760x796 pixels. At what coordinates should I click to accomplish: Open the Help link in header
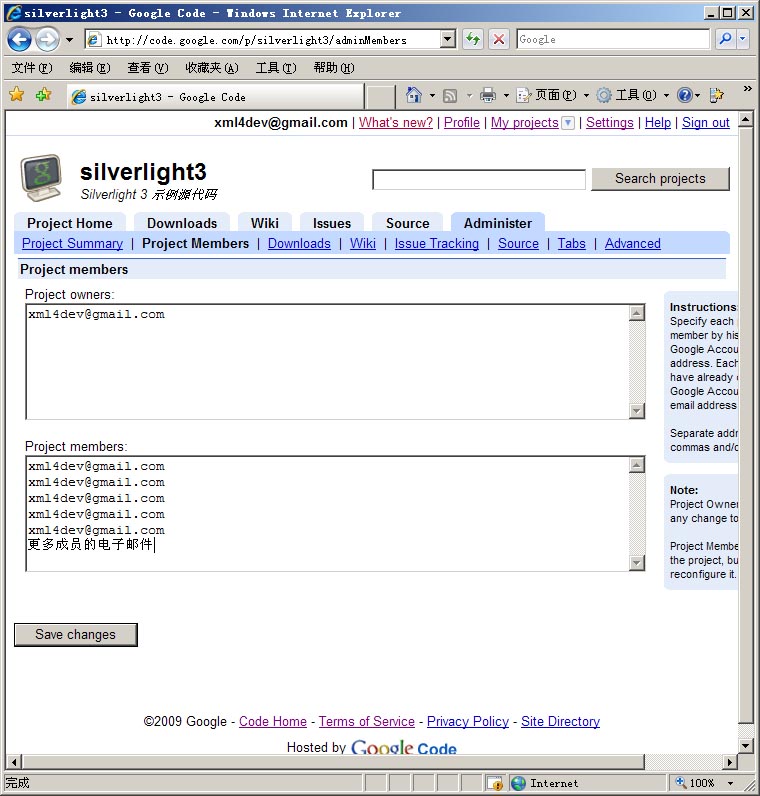tap(657, 122)
